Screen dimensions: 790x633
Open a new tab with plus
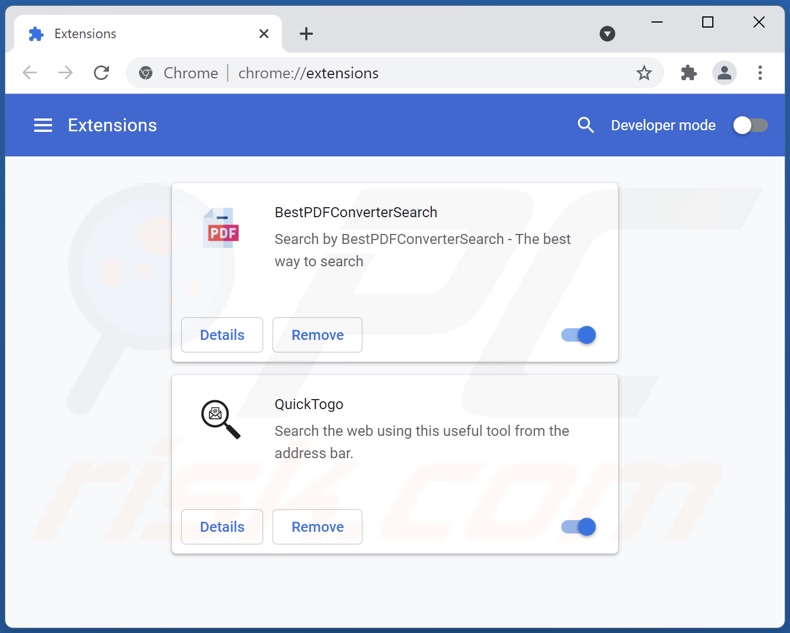(306, 34)
